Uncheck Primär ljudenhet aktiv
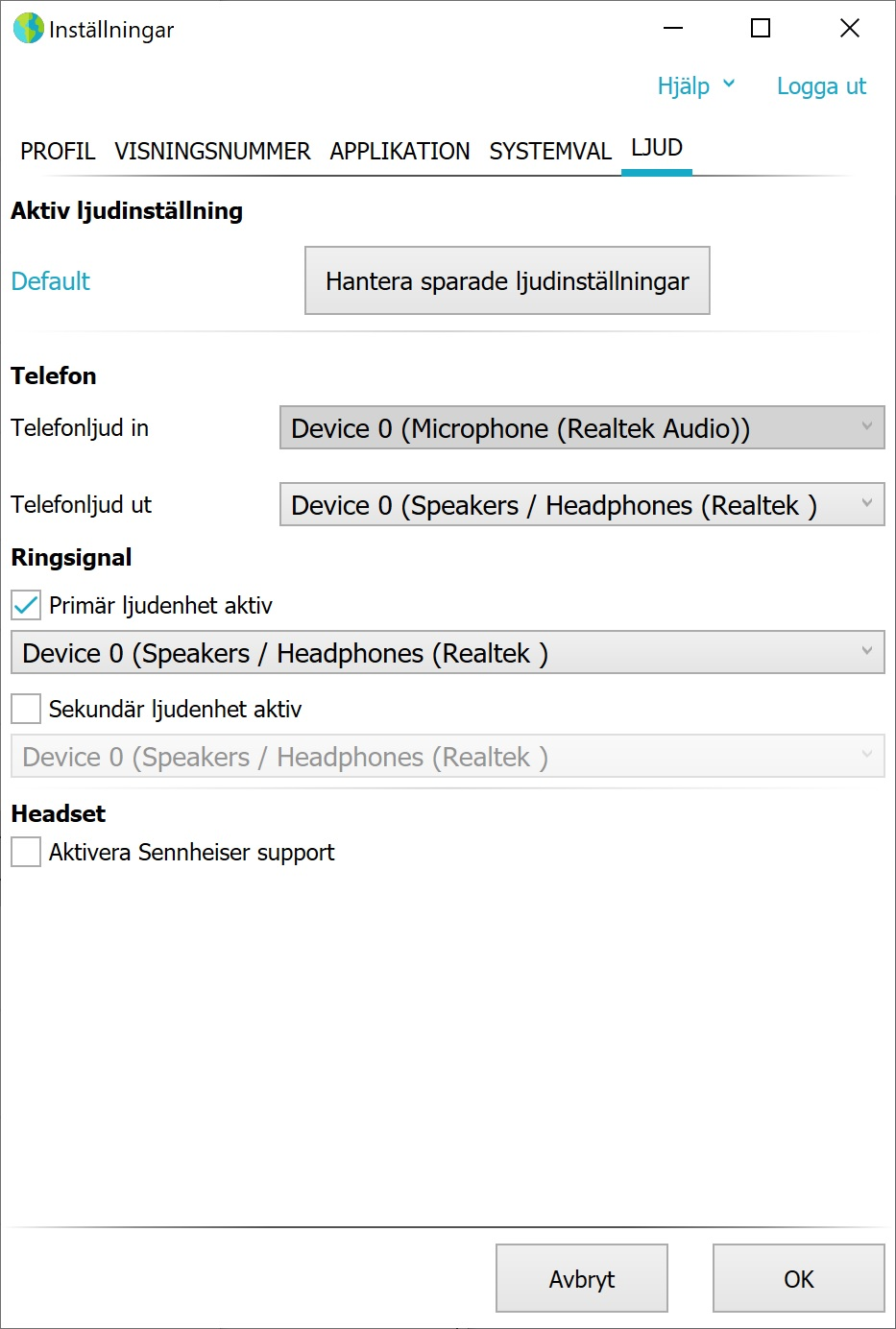896x1329 pixels. tap(26, 605)
